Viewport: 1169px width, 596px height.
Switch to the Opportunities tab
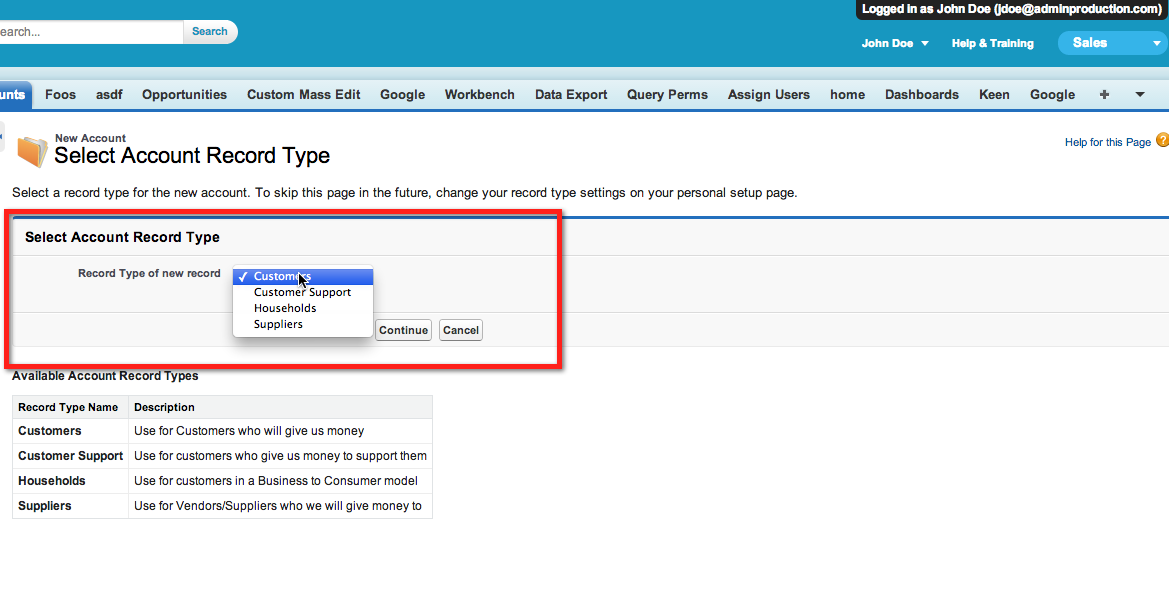(184, 94)
